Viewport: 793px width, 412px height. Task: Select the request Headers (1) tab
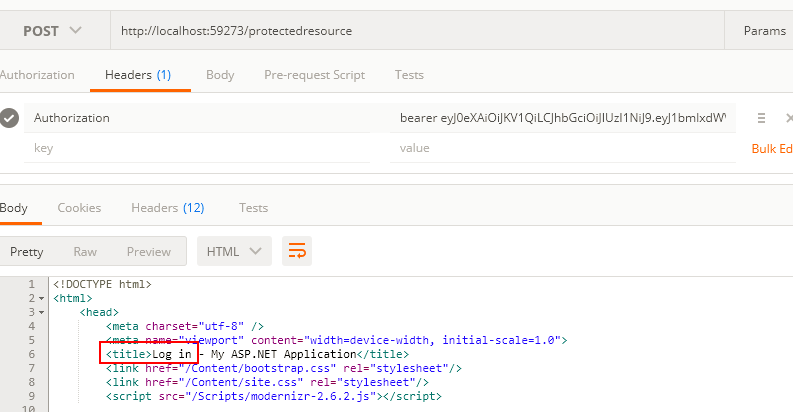138,75
